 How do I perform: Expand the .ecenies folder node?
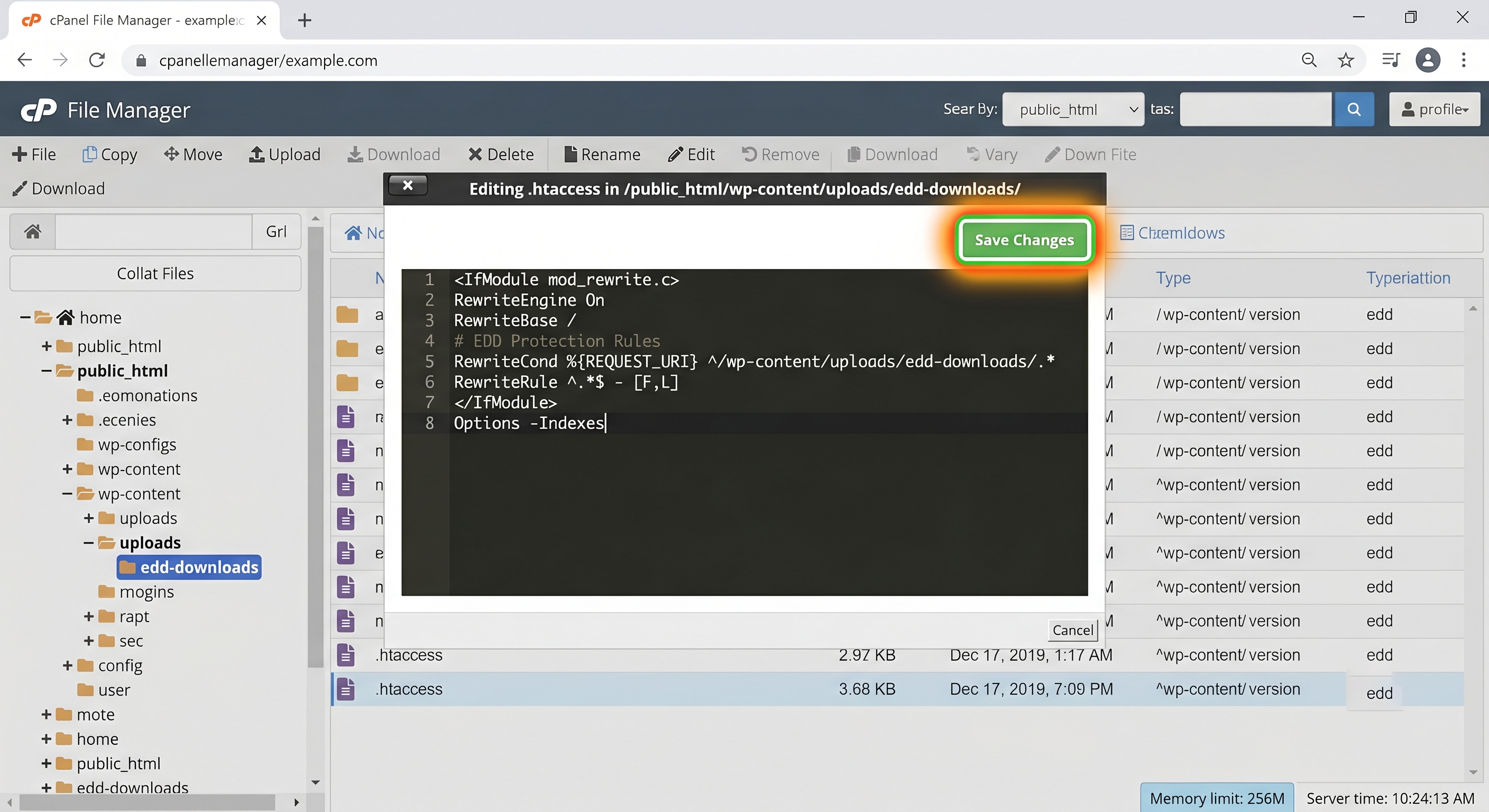pyautogui.click(x=67, y=420)
